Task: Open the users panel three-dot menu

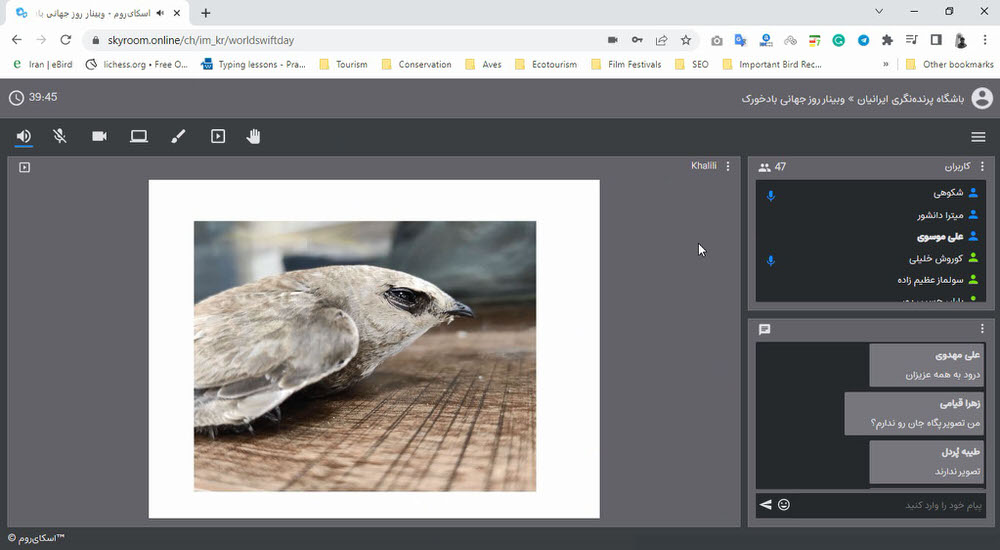Action: pyautogui.click(x=982, y=167)
